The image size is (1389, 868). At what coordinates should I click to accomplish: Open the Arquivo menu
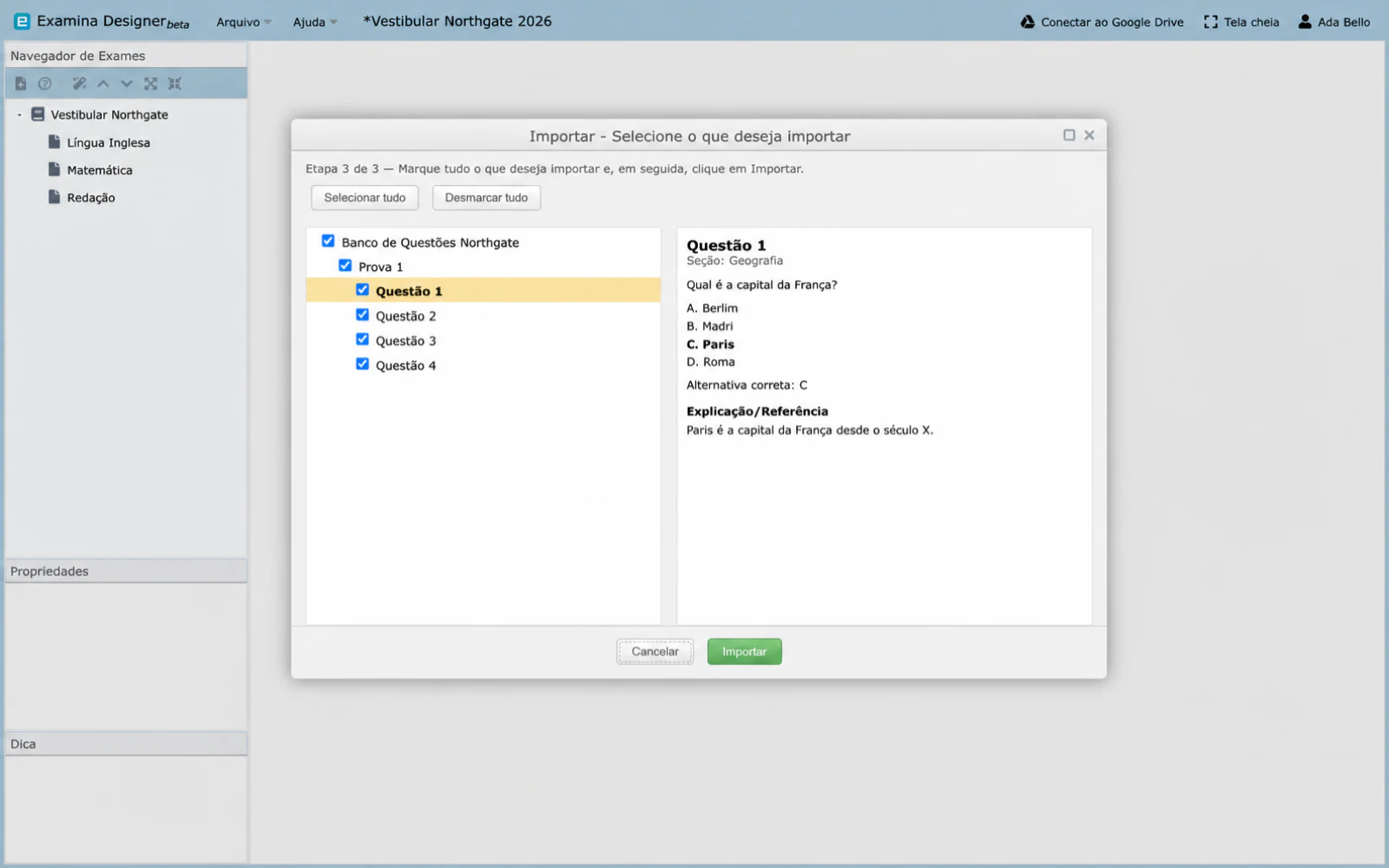[243, 22]
